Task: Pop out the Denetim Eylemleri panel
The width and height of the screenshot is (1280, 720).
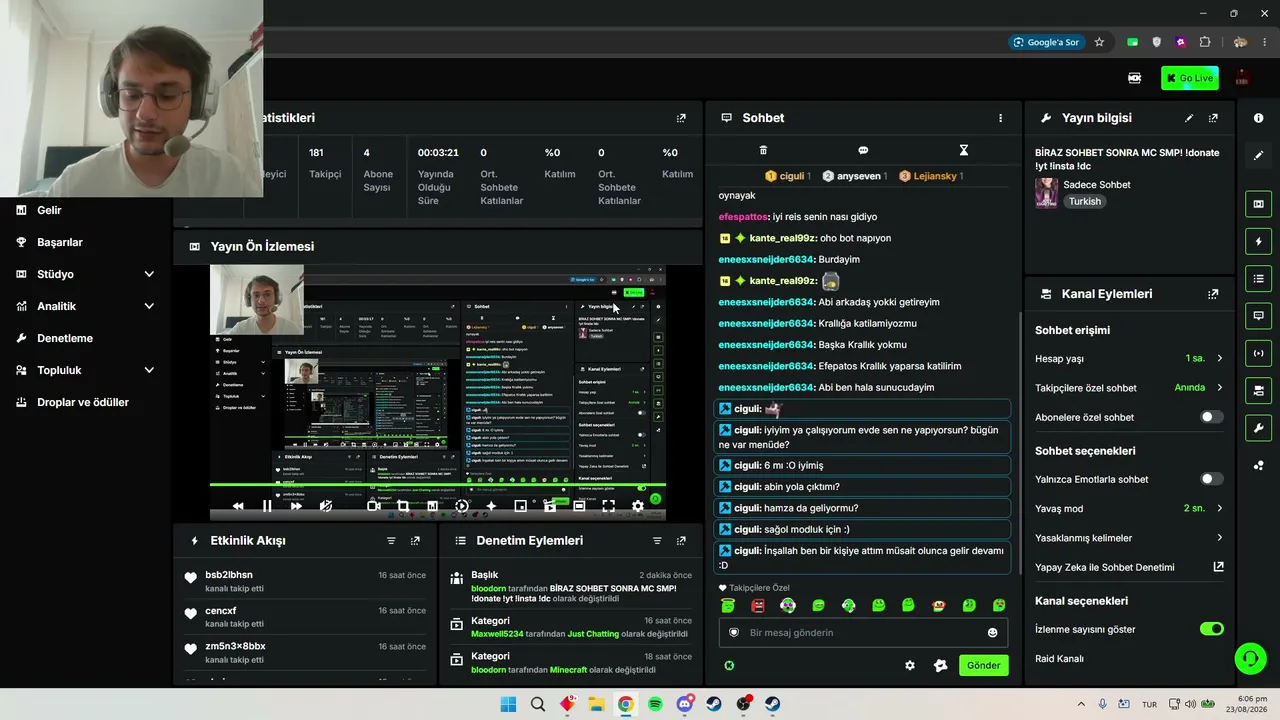Action: (x=681, y=541)
